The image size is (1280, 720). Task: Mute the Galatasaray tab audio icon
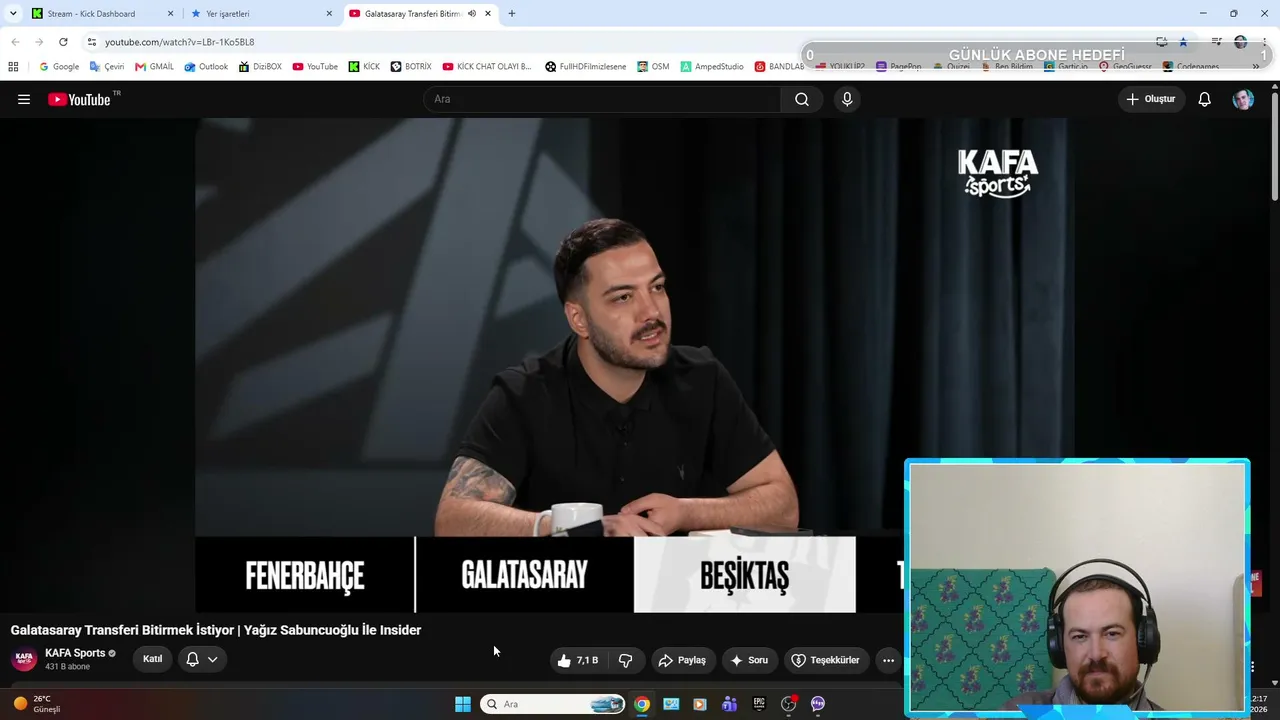472,14
